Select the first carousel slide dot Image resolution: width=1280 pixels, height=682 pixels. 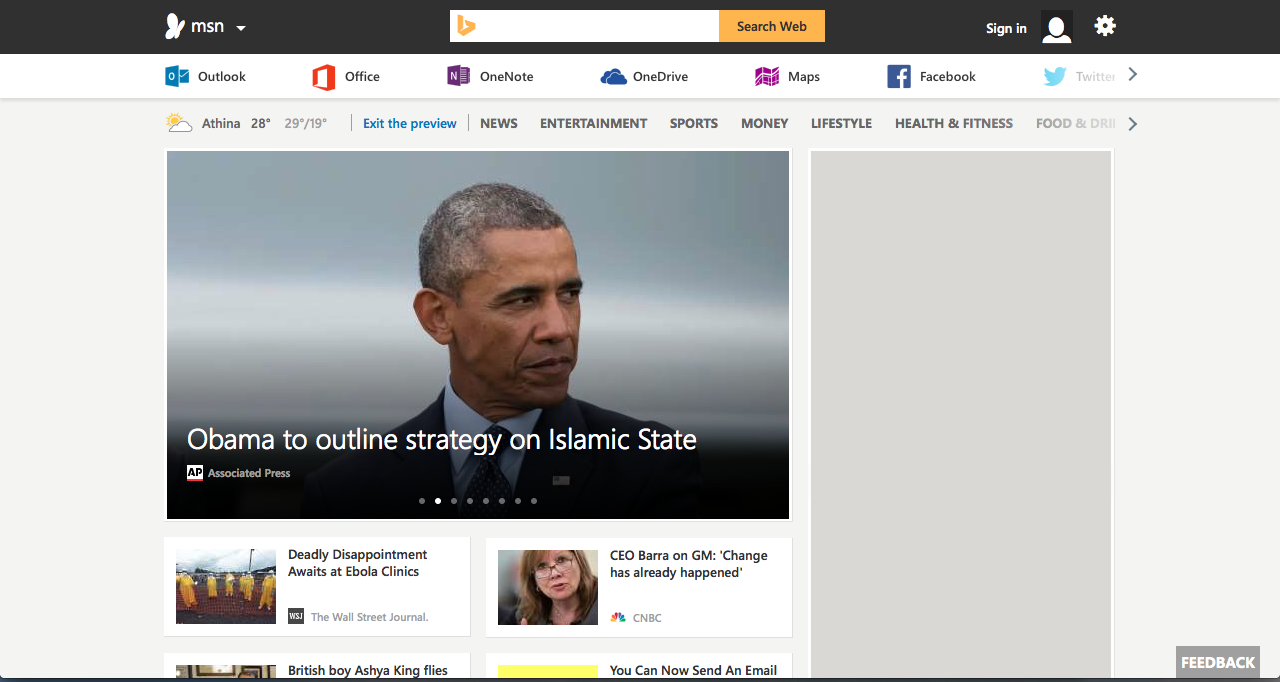(x=422, y=501)
